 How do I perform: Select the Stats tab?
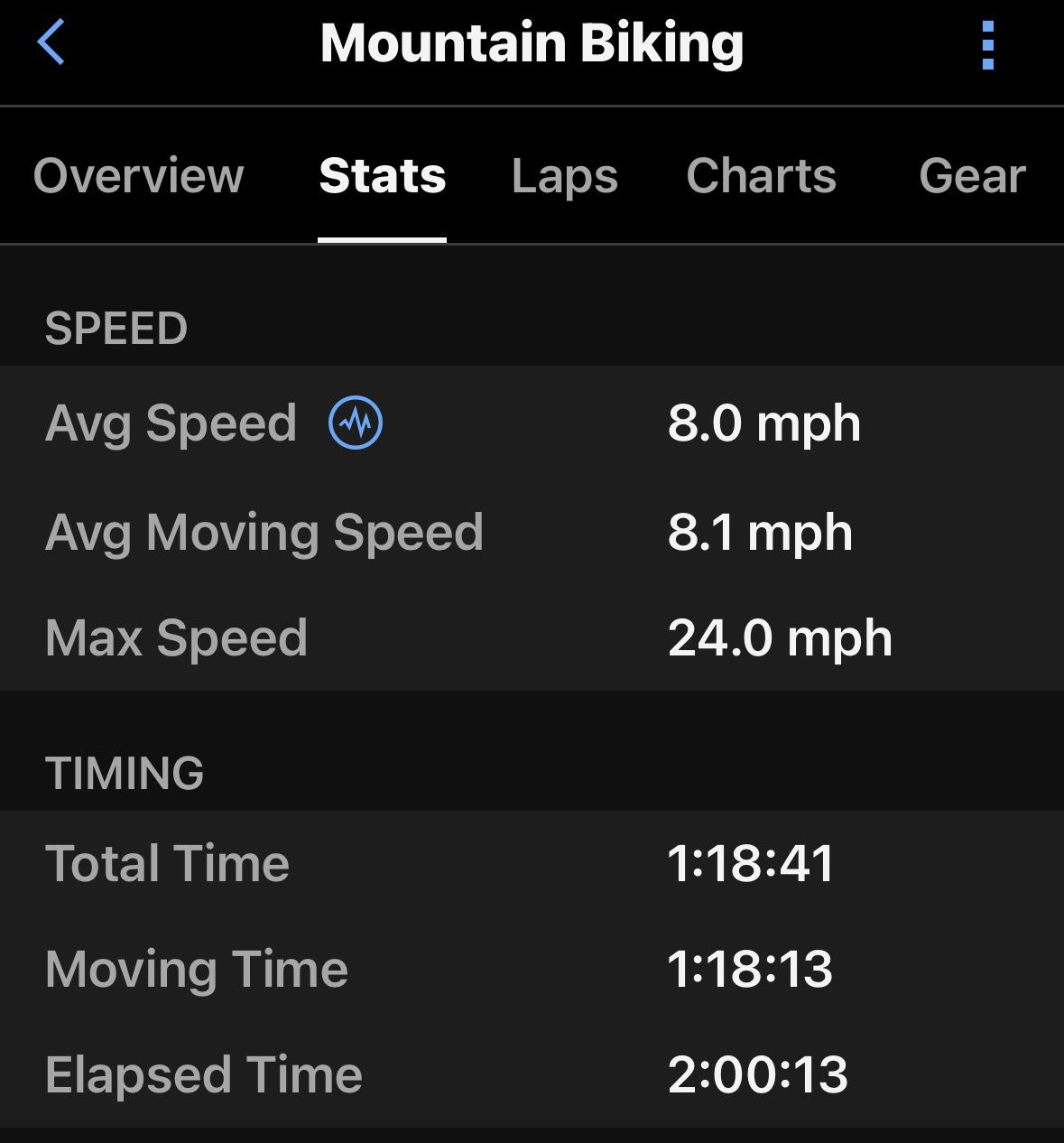click(383, 175)
